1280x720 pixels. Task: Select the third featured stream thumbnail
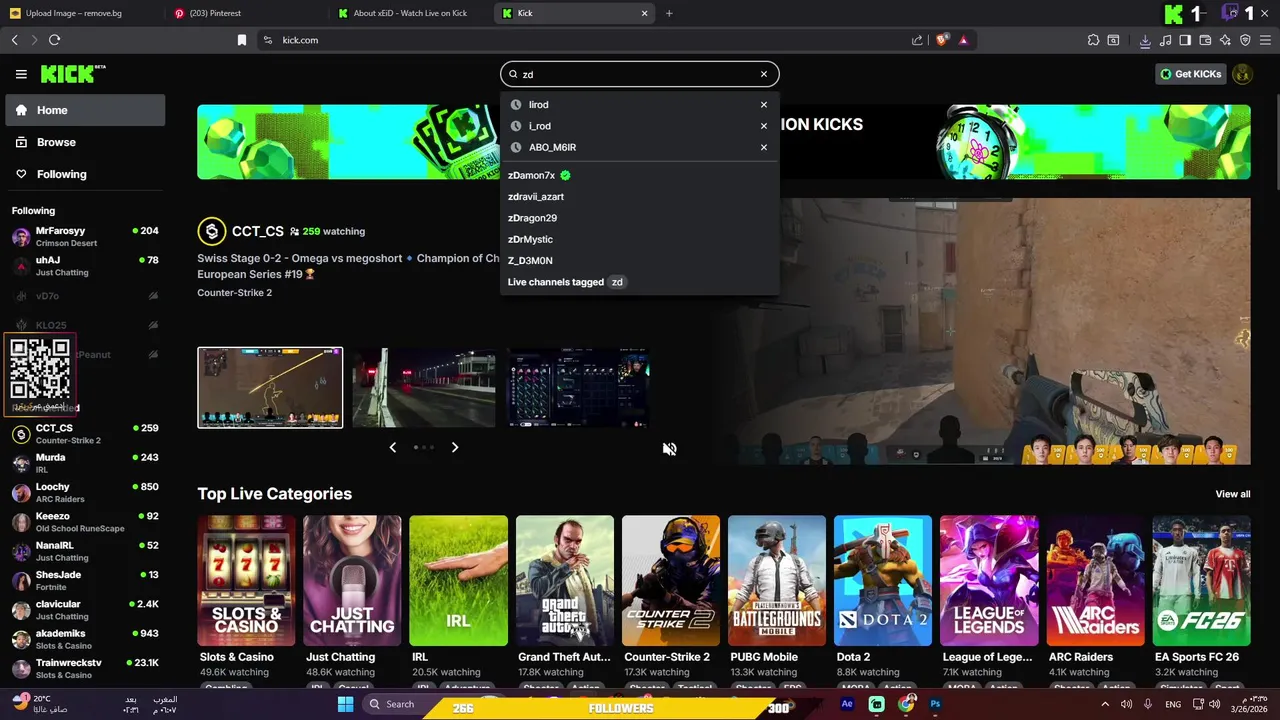click(x=577, y=388)
